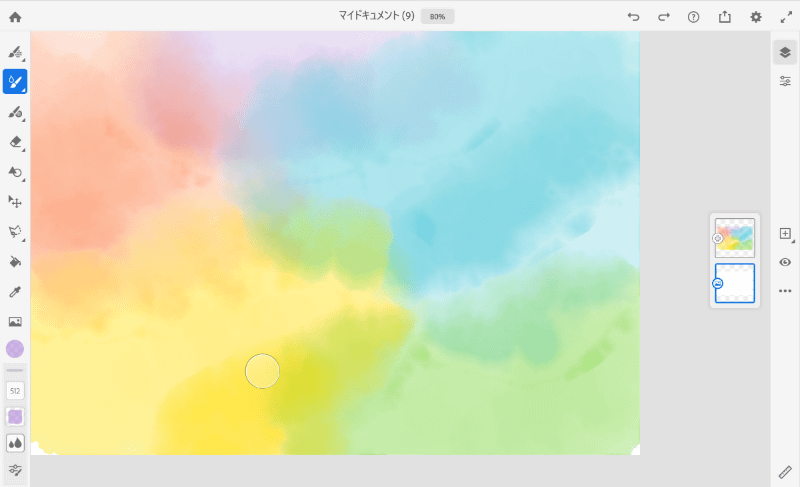Image resolution: width=800 pixels, height=487 pixels.
Task: Go to the Home screen
Action: coord(15,17)
